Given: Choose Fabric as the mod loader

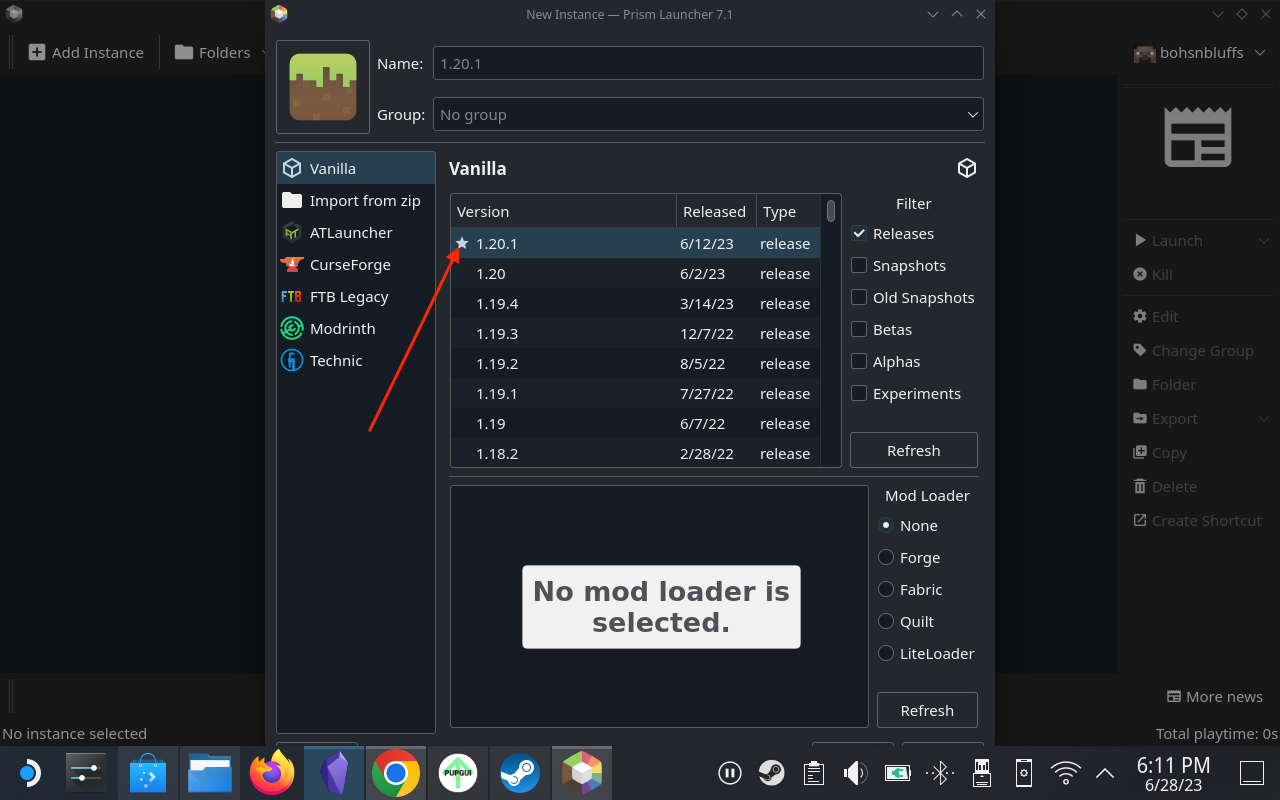Looking at the screenshot, I should click(x=885, y=589).
